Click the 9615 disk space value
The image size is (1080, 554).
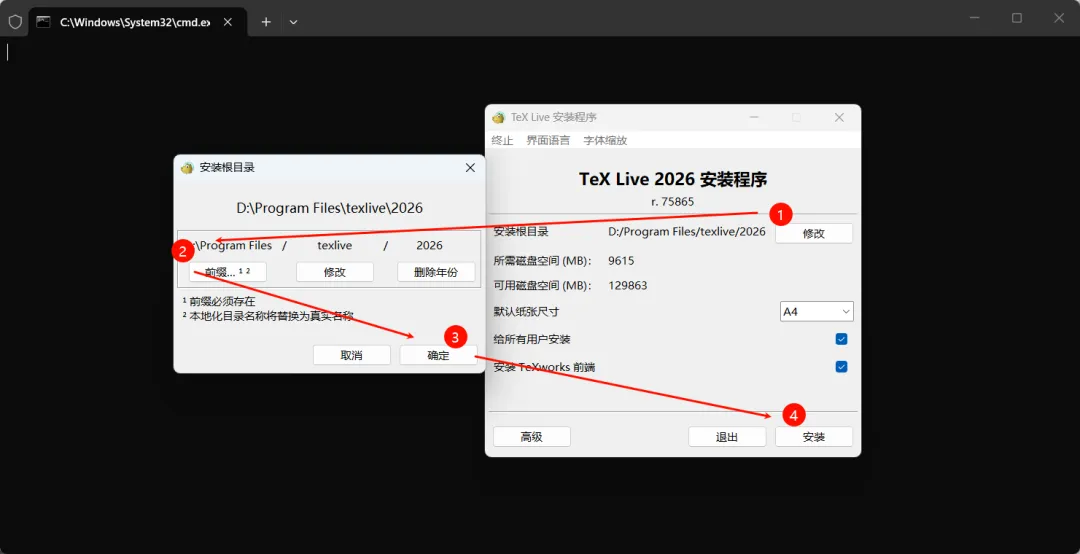pyautogui.click(x=621, y=261)
